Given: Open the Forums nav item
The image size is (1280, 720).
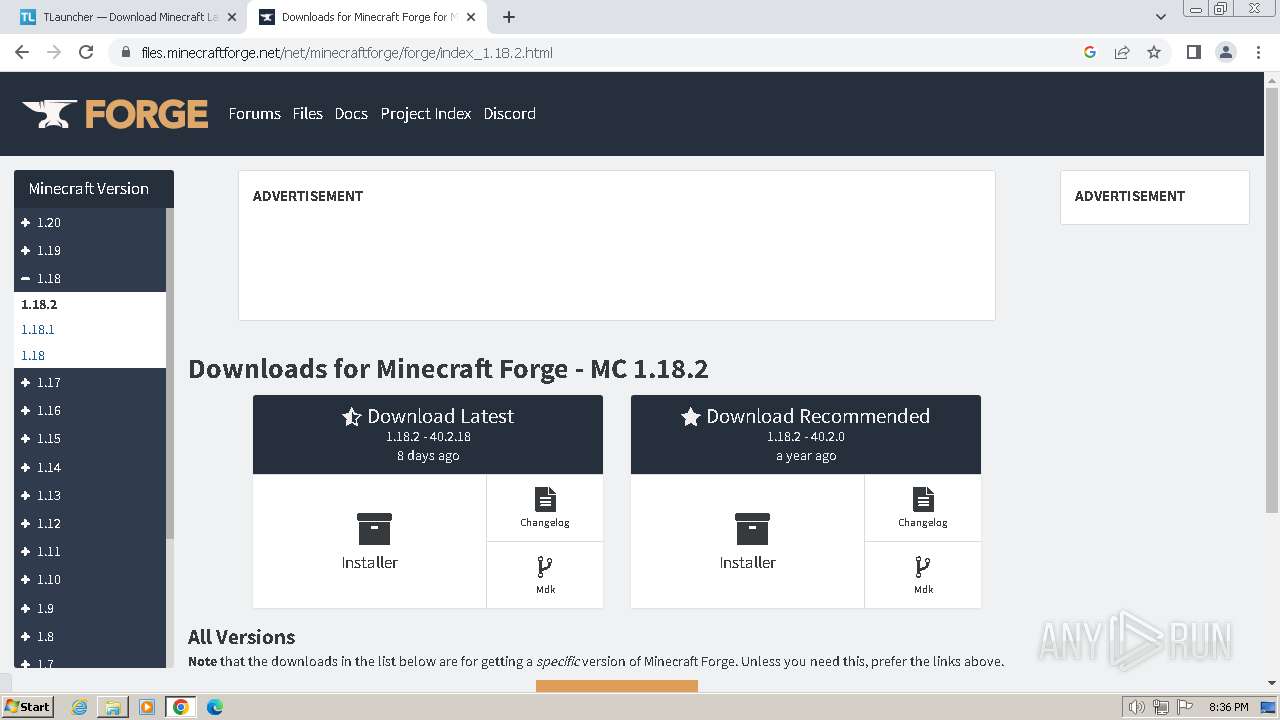Looking at the screenshot, I should 254,114.
